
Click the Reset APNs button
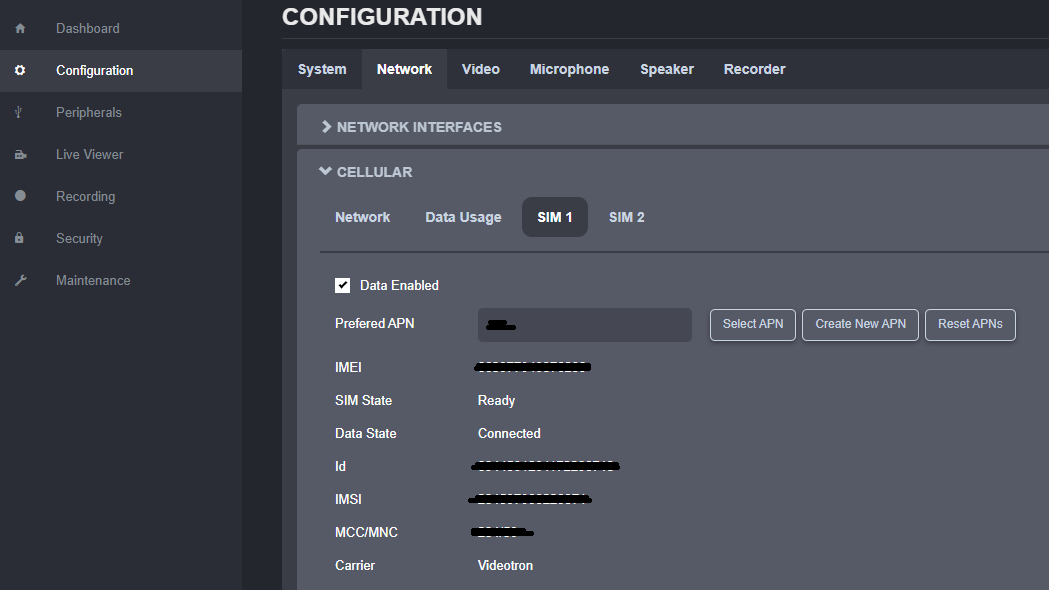pos(970,324)
